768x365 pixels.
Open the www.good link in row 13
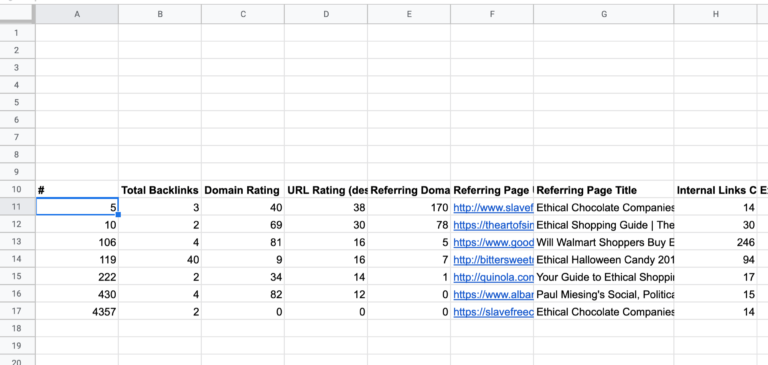(x=493, y=243)
